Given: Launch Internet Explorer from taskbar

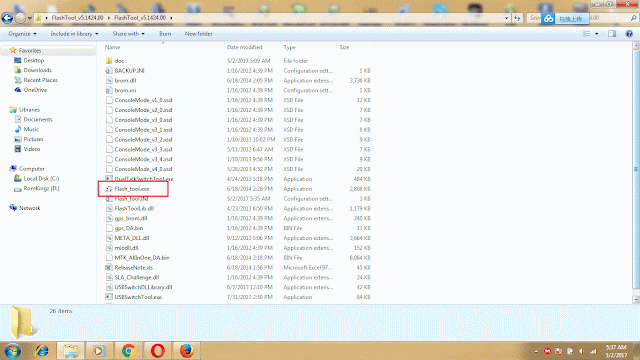Looking at the screenshot, I should (42, 351).
